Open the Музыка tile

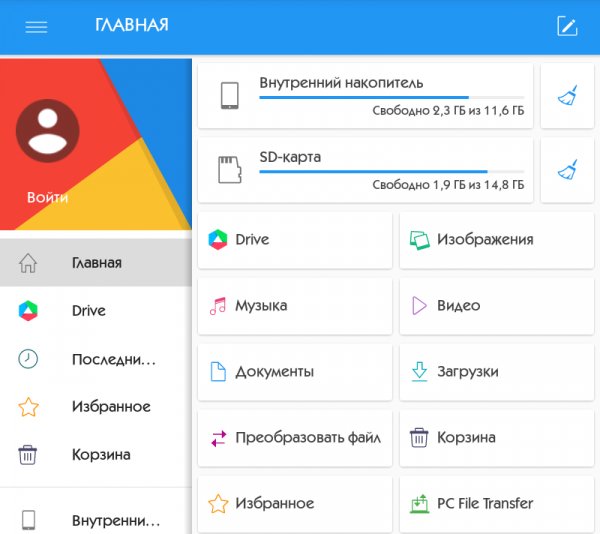point(295,306)
